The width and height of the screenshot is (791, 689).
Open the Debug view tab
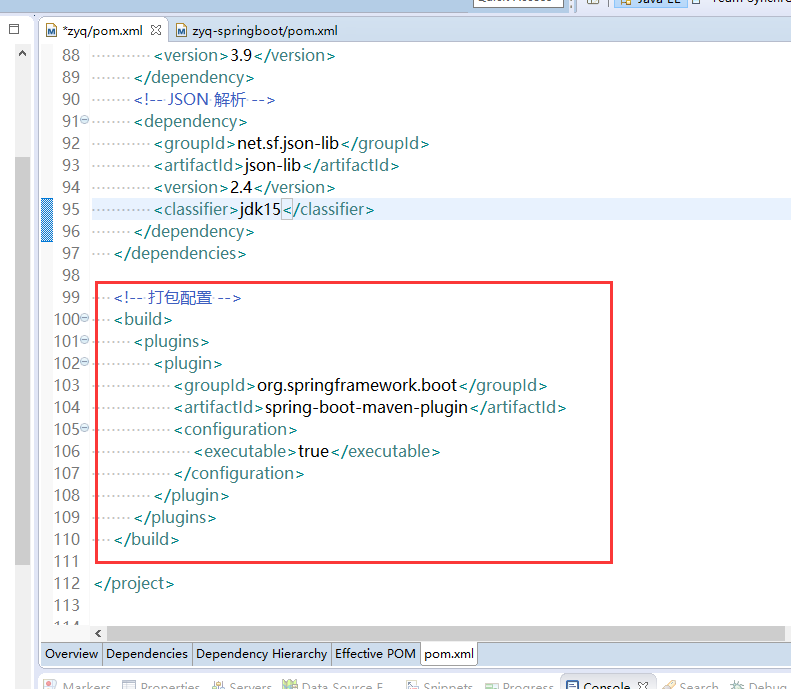click(x=759, y=685)
